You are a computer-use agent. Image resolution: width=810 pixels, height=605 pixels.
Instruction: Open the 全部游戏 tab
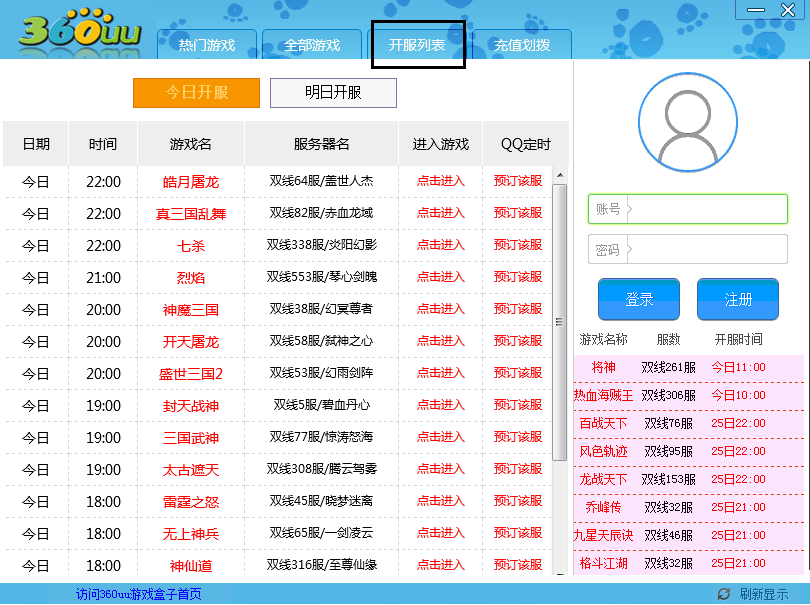coord(312,45)
